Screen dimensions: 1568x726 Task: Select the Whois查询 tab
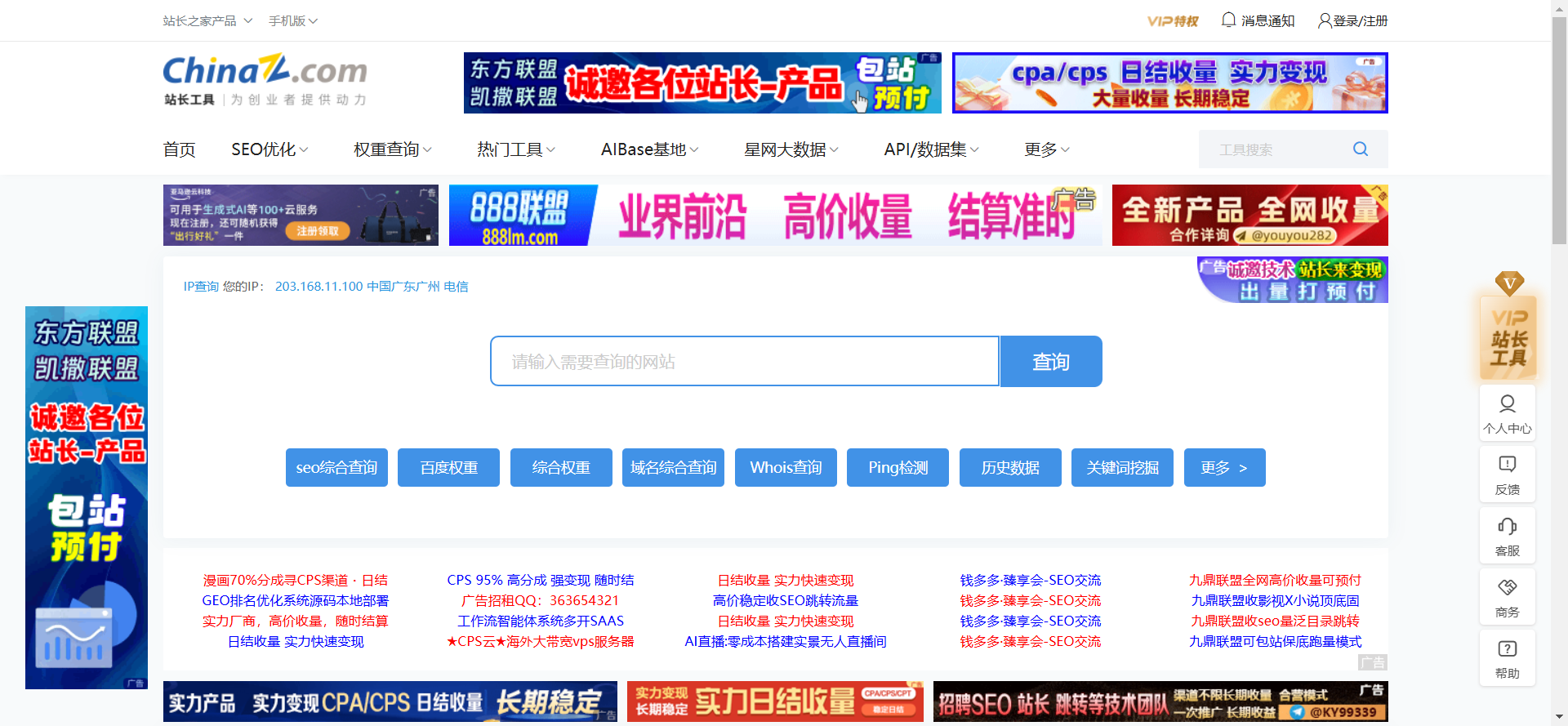tap(786, 467)
